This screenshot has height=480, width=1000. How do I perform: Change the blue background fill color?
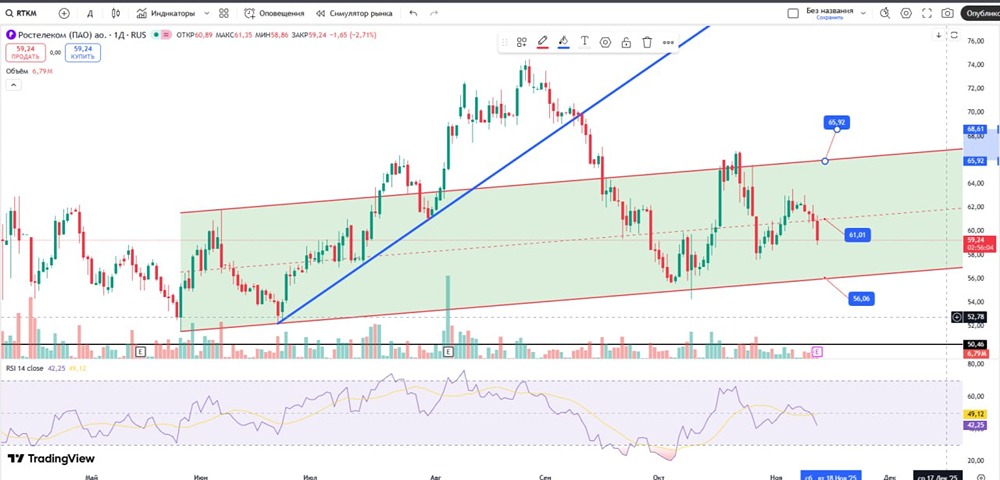(x=563, y=42)
